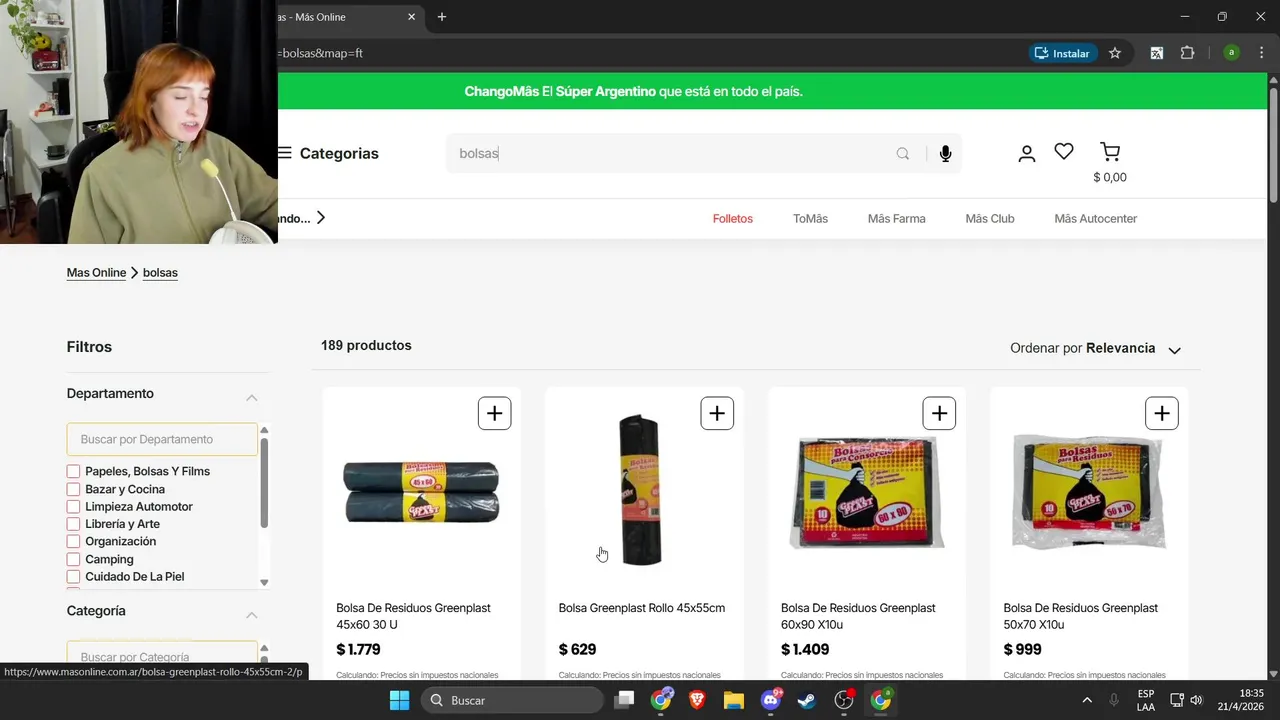Viewport: 1280px width, 720px height.
Task: Add Bolsa De Residuos 45x60 to cart
Action: click(x=495, y=413)
